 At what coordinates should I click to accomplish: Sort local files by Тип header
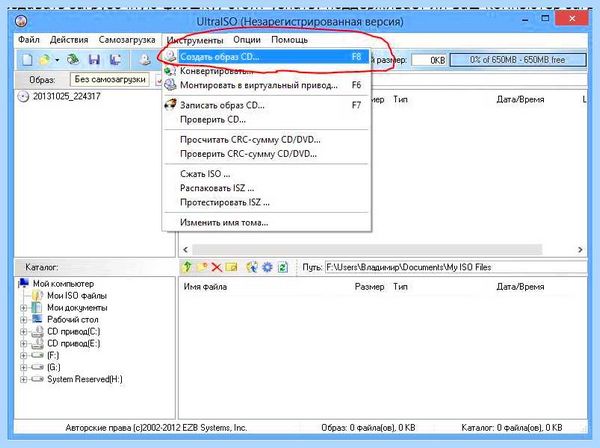[x=400, y=287]
